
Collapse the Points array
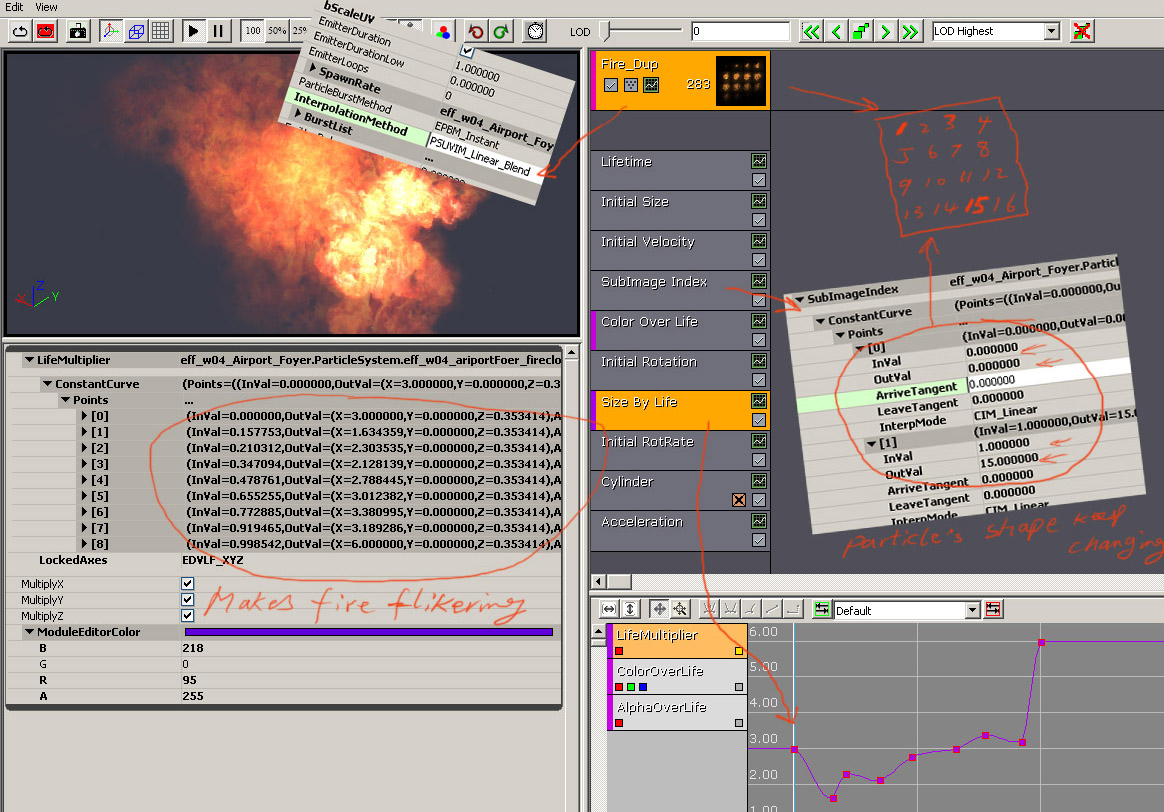(65, 400)
